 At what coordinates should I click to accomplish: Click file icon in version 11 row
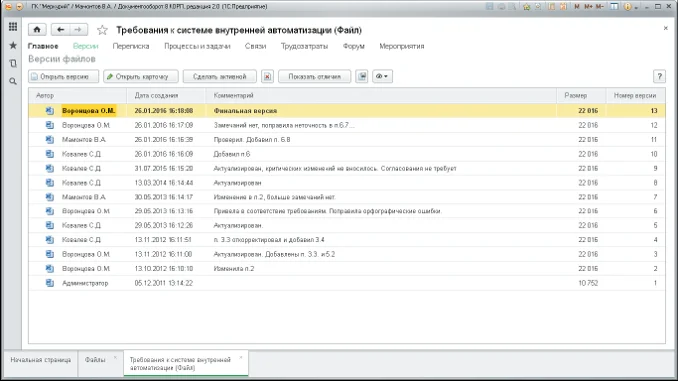50,139
